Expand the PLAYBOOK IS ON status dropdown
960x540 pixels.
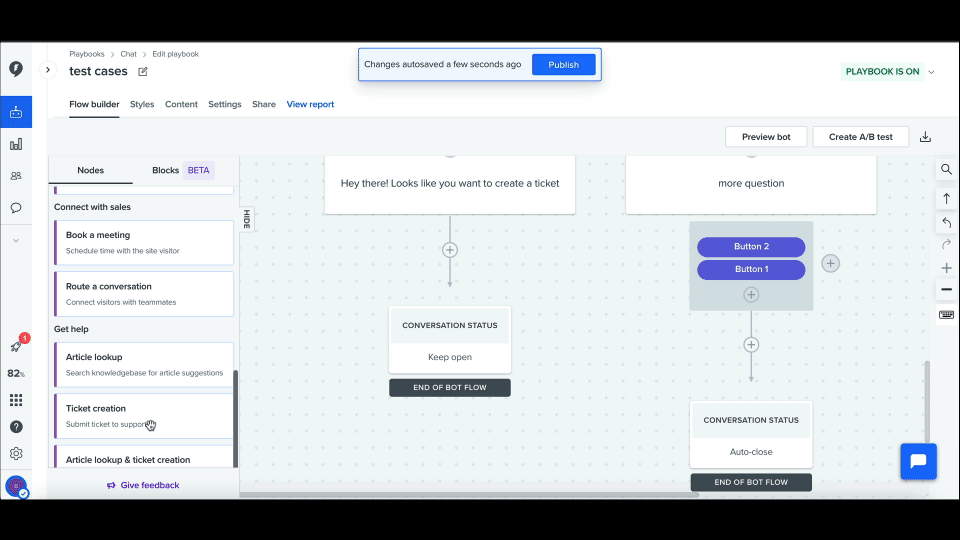click(931, 72)
